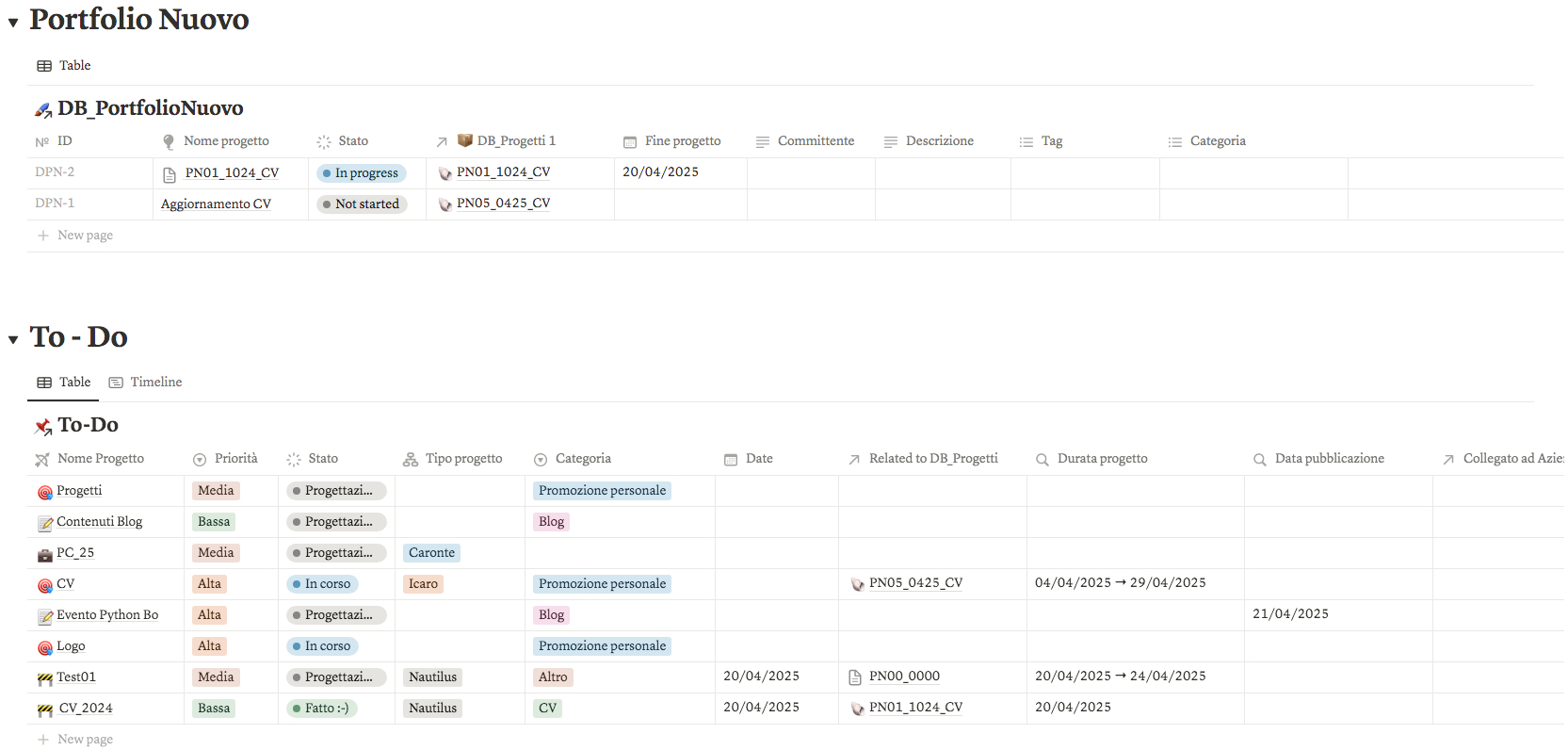
Task: Click the target icon of Logo row
Action: tap(44, 647)
